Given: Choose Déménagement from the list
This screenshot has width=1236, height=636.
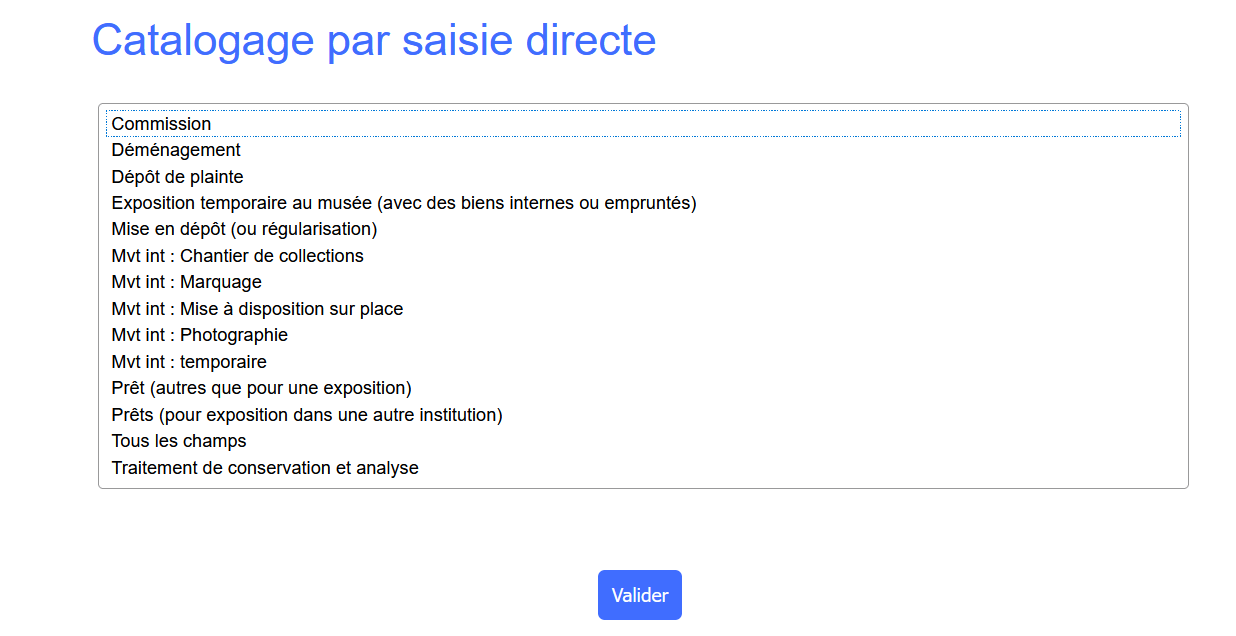Looking at the screenshot, I should (x=176, y=150).
